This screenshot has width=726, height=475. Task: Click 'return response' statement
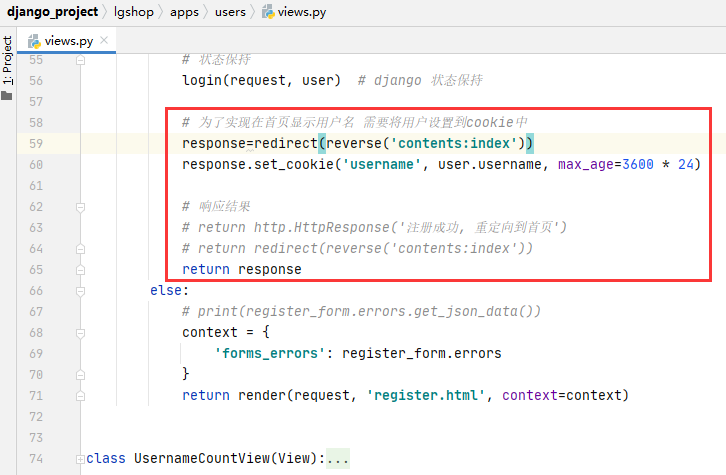point(242,269)
